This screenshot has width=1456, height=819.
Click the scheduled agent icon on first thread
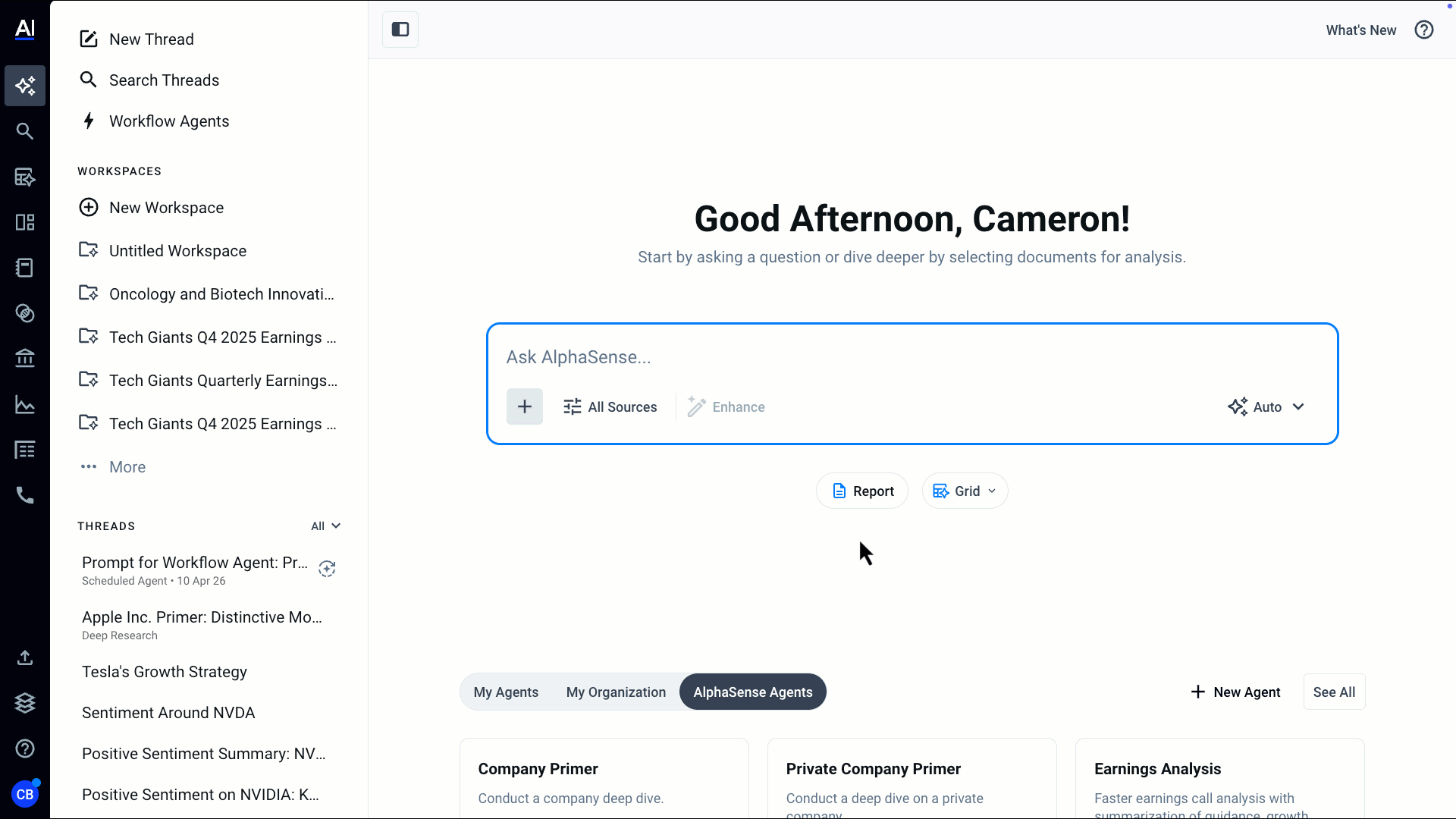327,569
